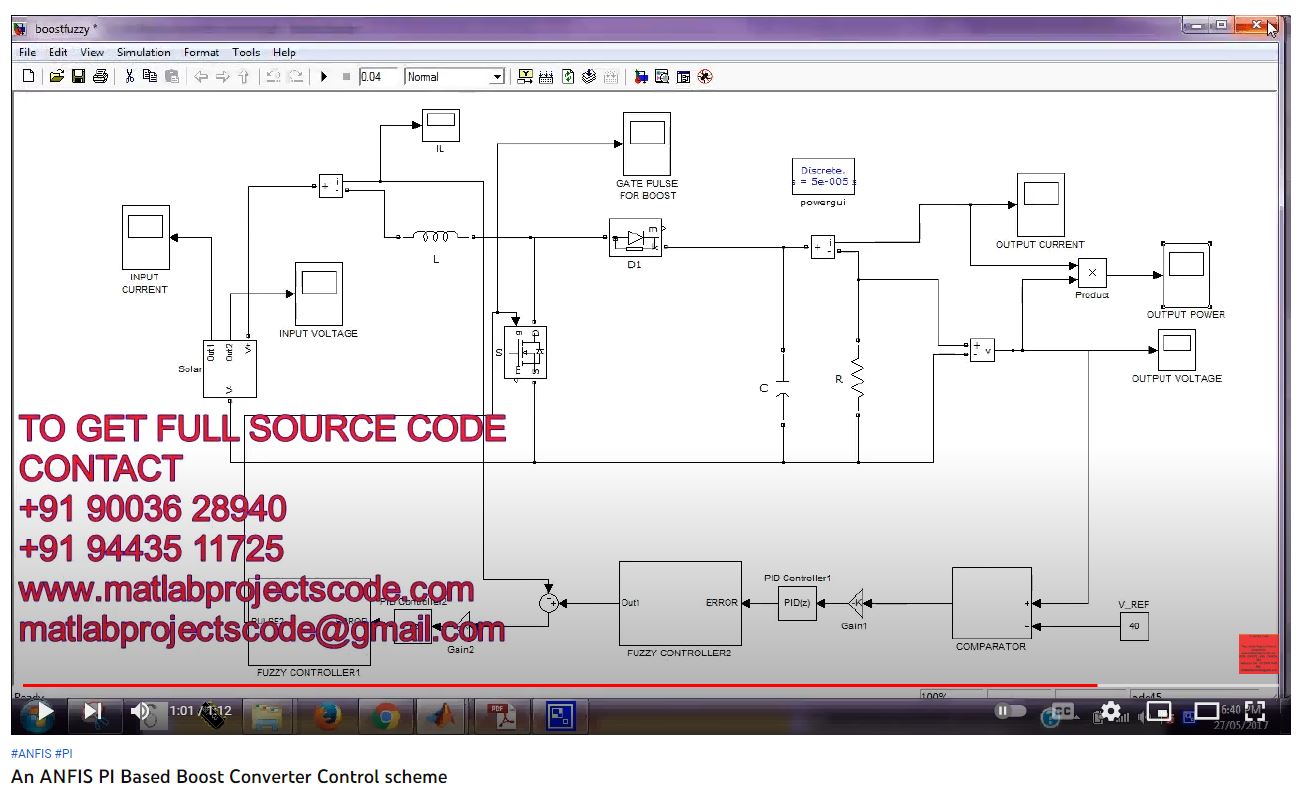Viewport: 1301px width, 797px height.
Task: Toggle the video autoplay switch
Action: click(x=1010, y=711)
